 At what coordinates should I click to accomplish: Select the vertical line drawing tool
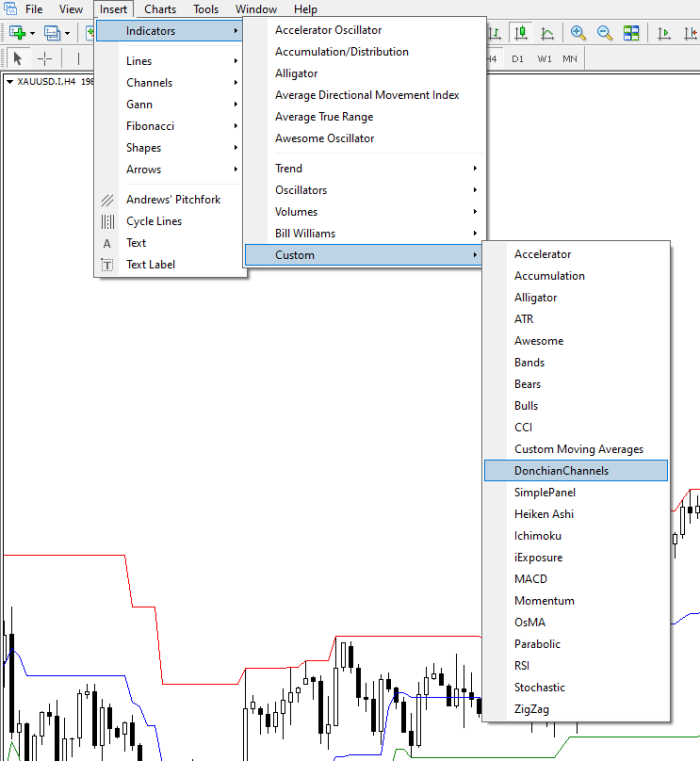point(78,59)
